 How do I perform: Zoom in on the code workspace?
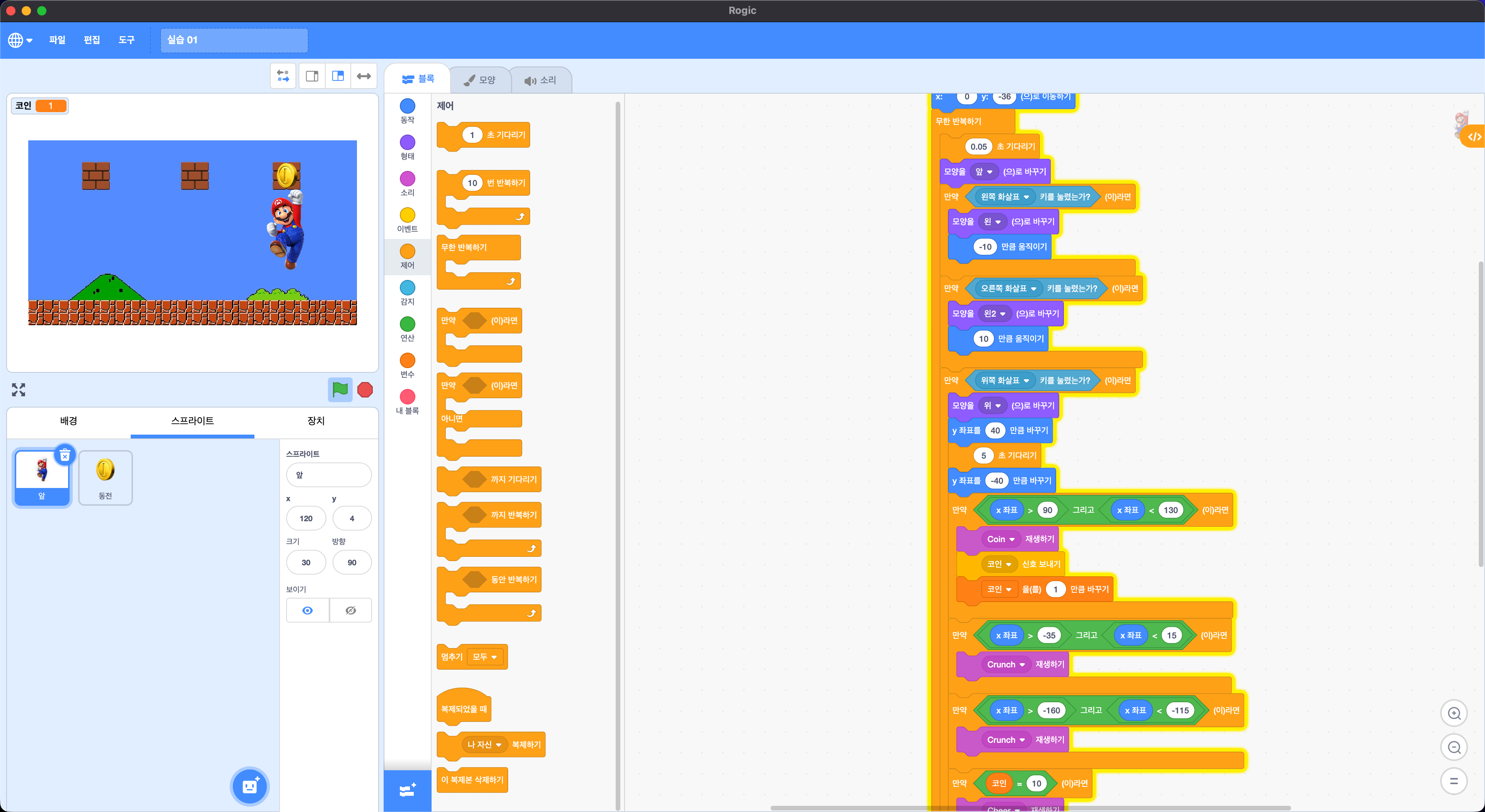1453,713
